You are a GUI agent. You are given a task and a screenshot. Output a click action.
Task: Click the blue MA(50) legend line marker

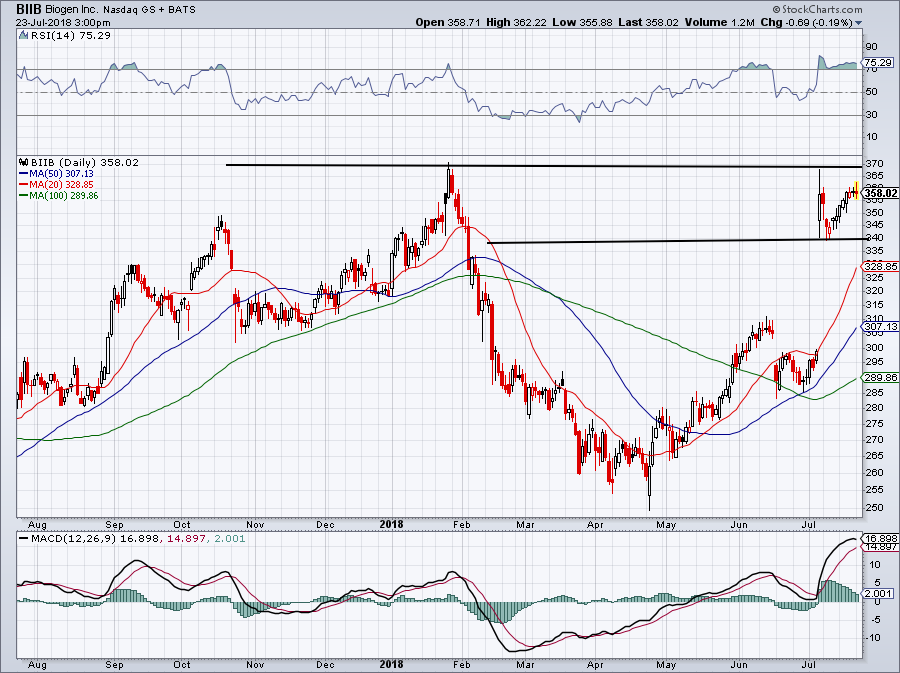(24, 173)
